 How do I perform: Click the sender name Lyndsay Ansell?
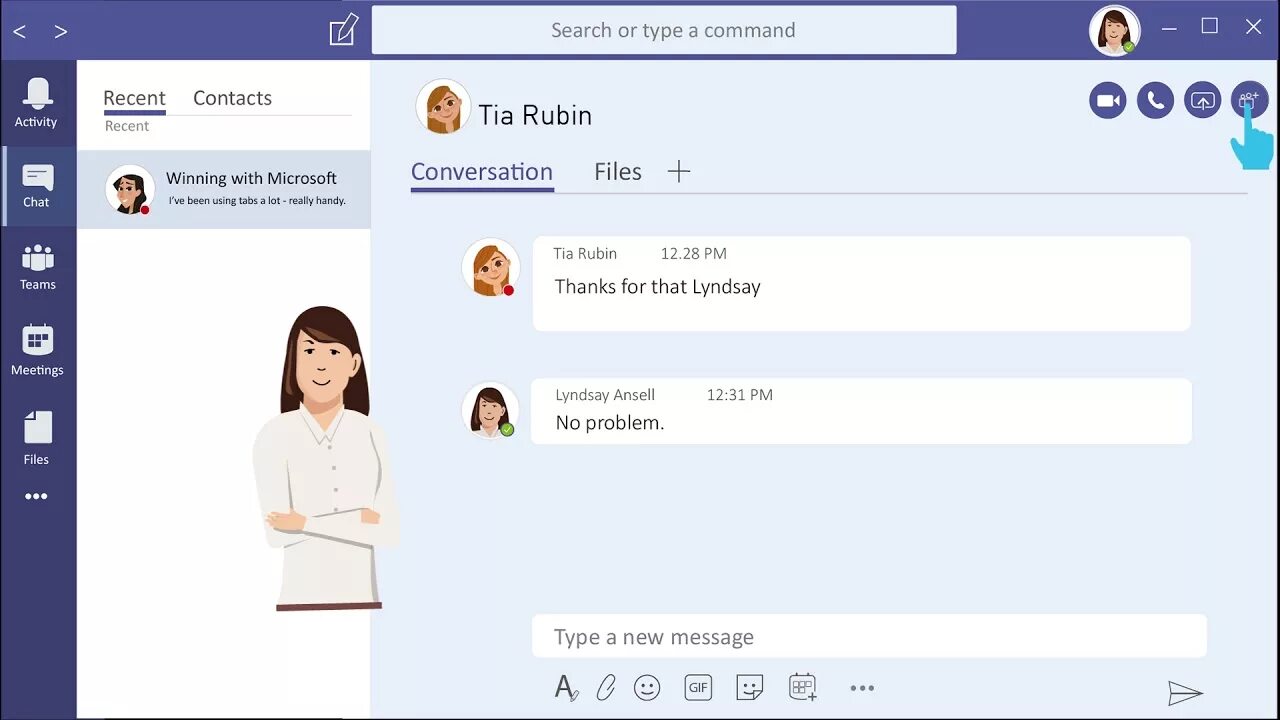coord(605,395)
